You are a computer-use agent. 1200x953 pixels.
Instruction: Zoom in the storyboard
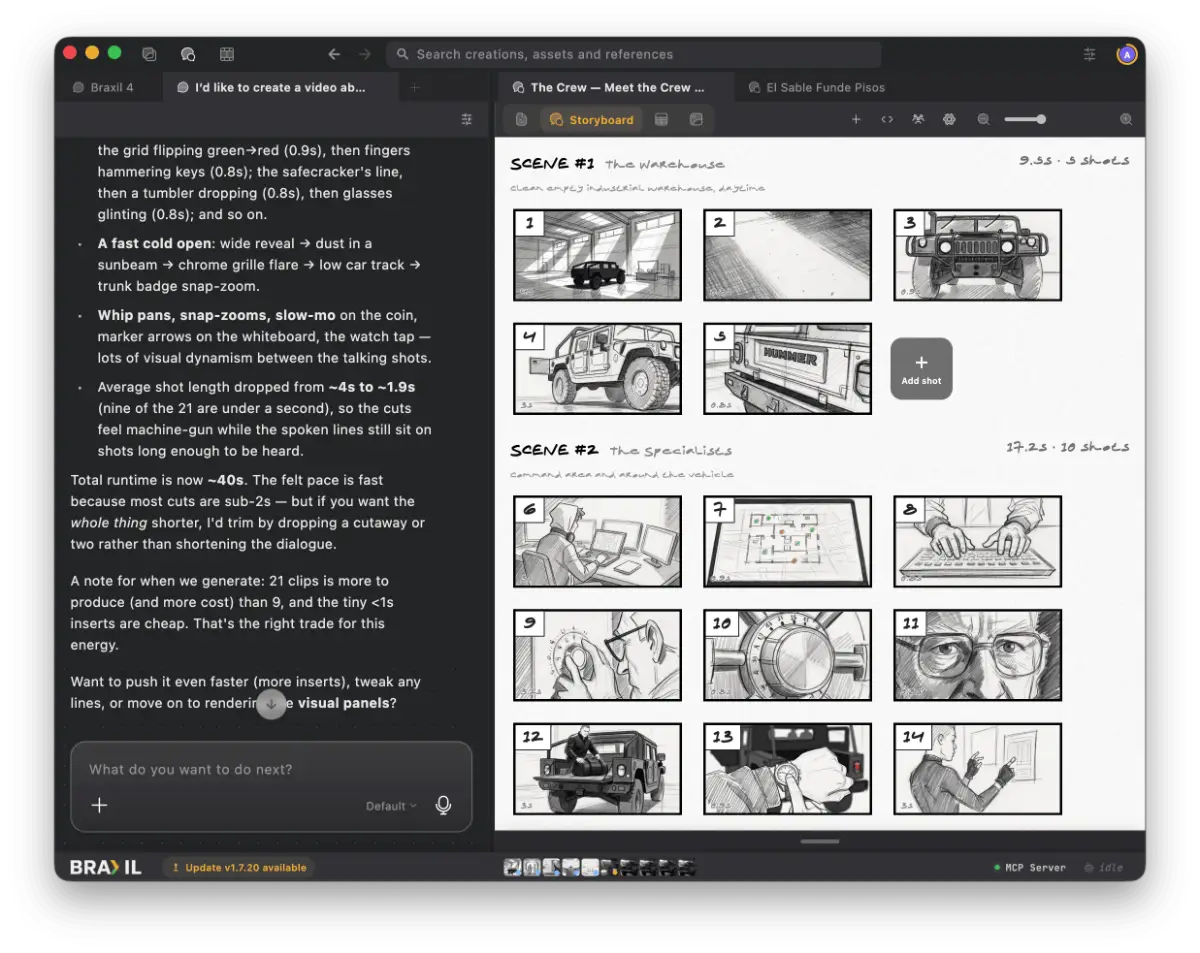pos(1126,119)
